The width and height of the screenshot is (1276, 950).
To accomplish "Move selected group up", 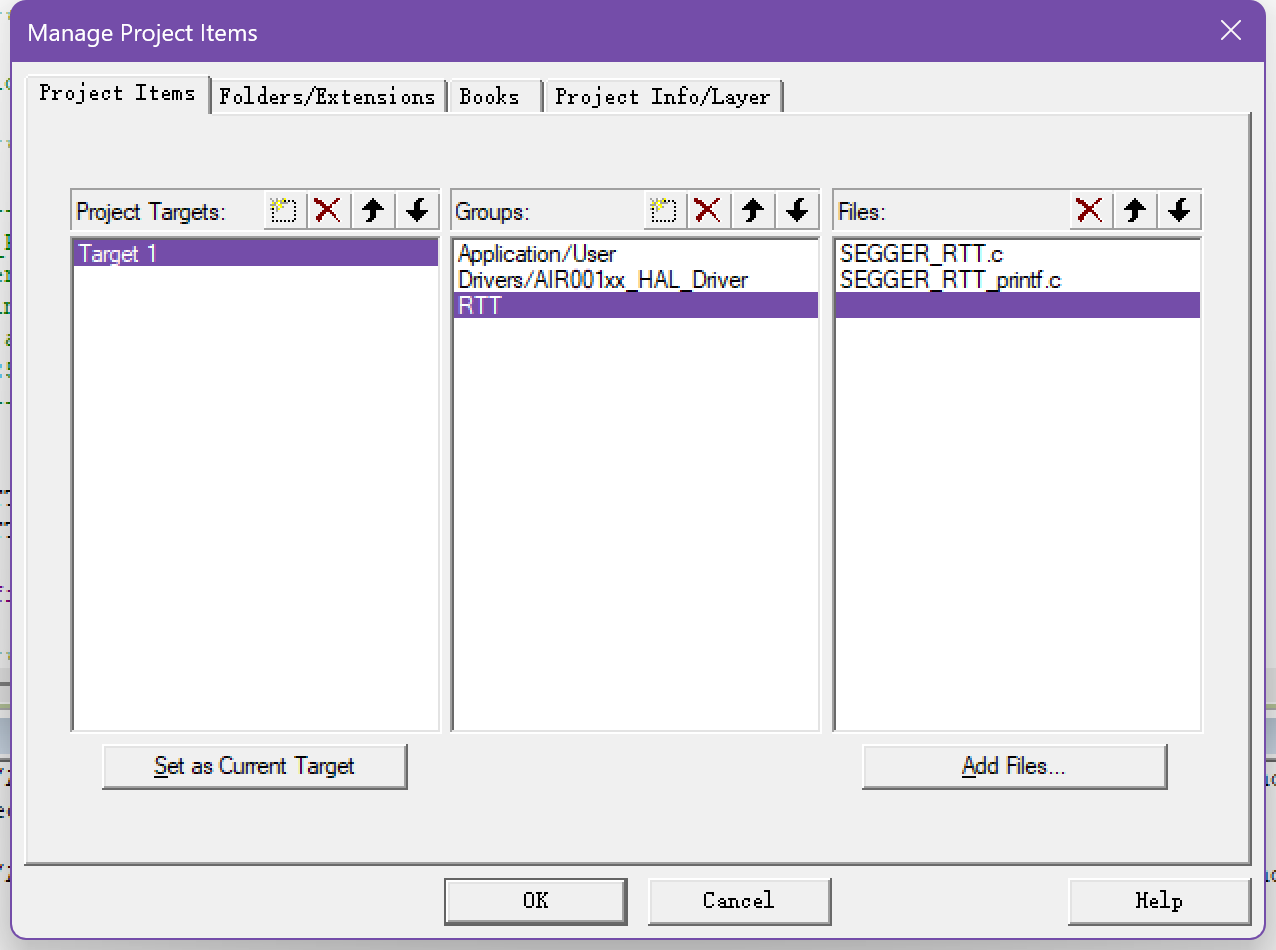I will click(x=753, y=211).
